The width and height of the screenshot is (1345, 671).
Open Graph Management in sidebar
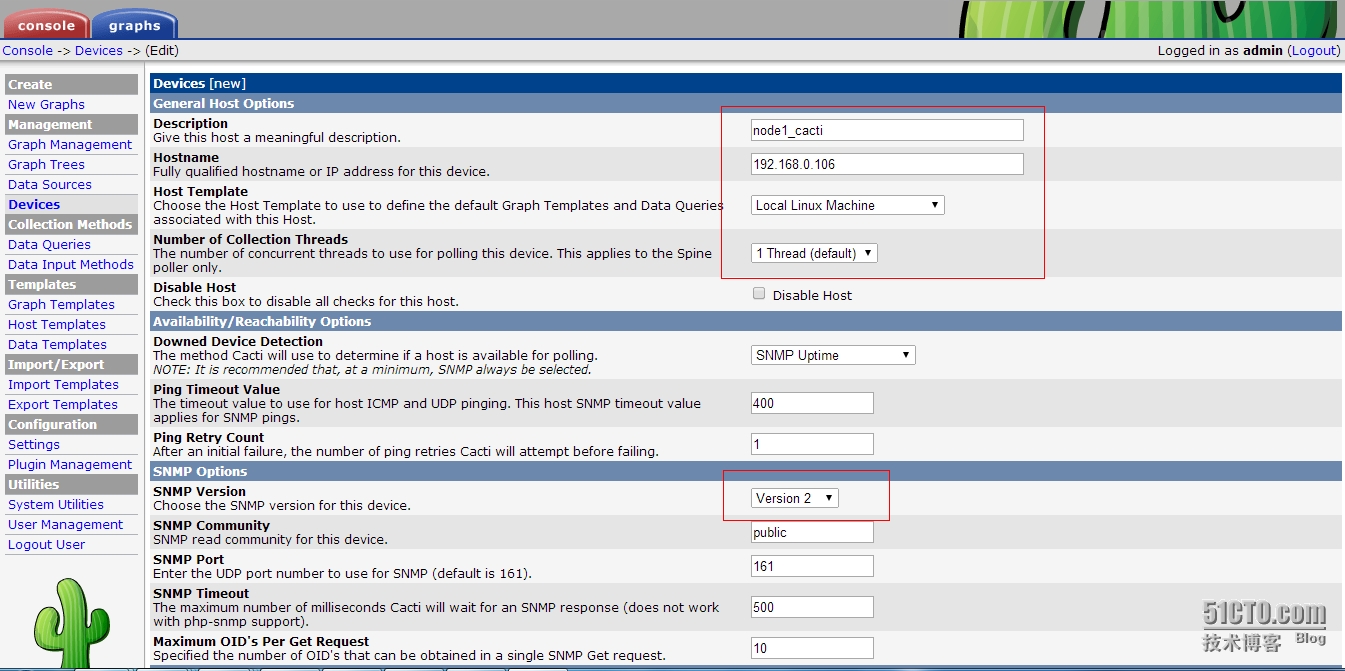[x=70, y=144]
